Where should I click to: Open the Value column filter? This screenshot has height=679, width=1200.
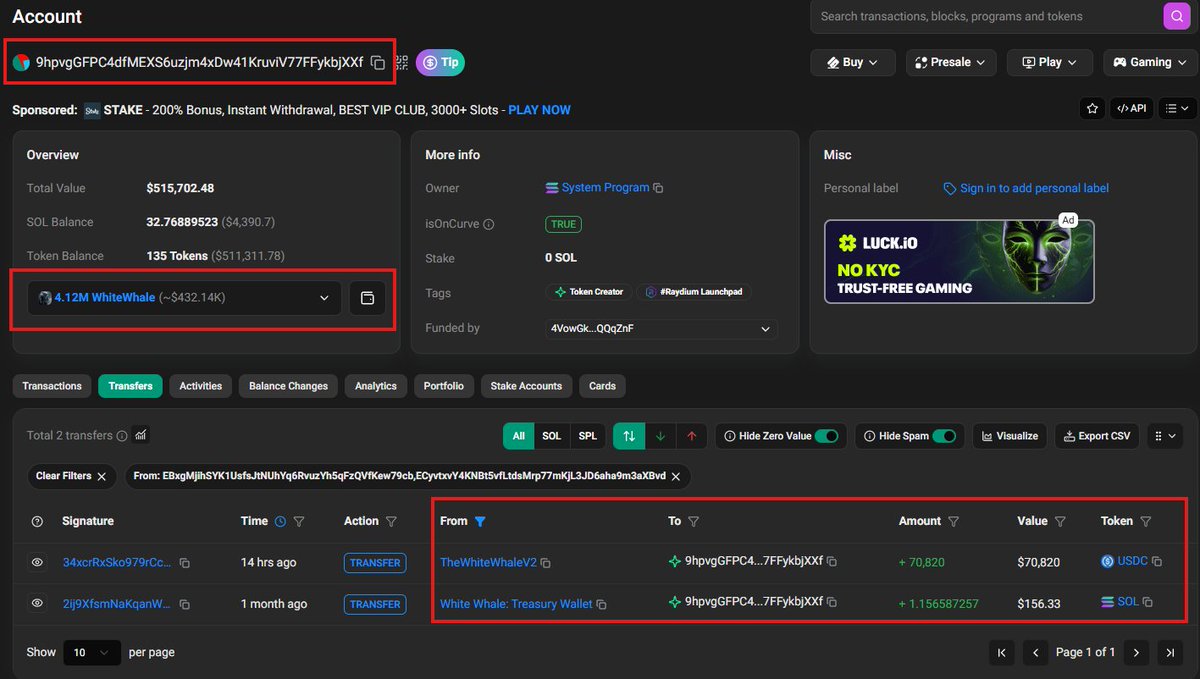(x=1060, y=521)
